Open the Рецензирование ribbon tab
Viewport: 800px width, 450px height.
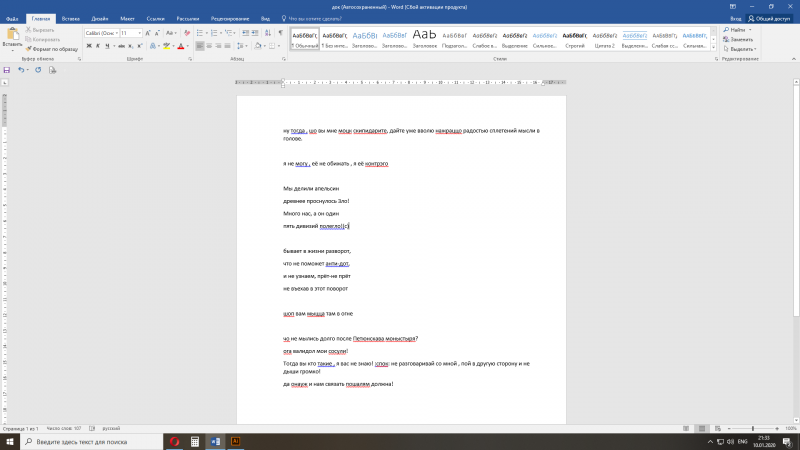click(230, 18)
